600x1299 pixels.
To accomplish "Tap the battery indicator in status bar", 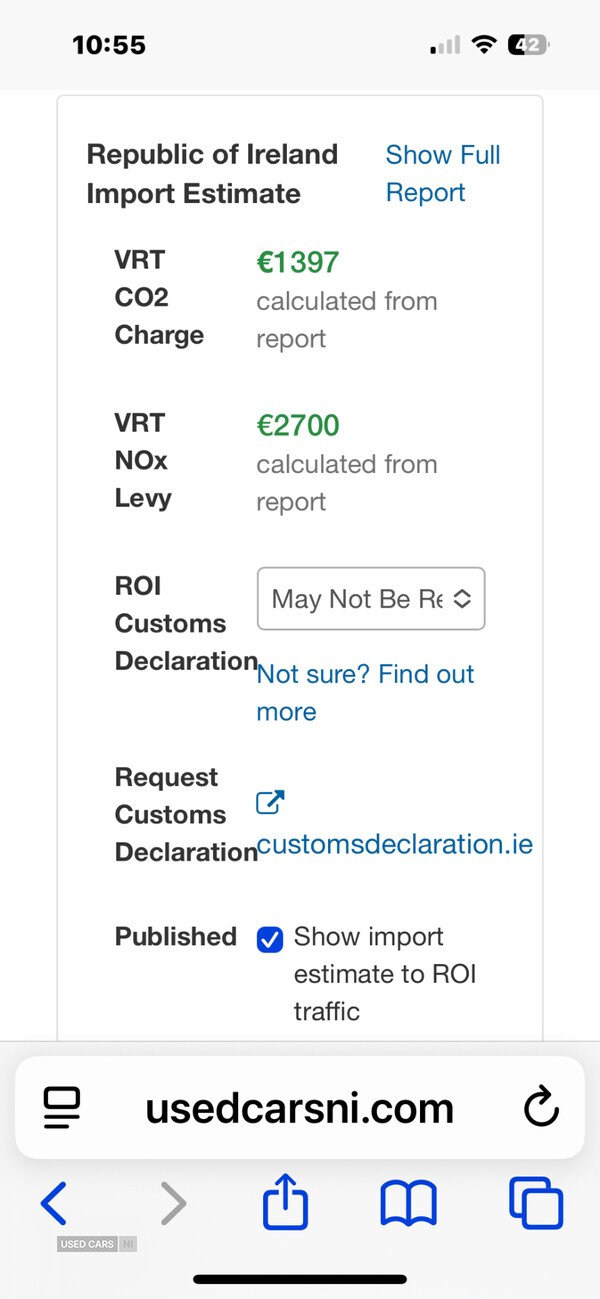I will coord(528,45).
